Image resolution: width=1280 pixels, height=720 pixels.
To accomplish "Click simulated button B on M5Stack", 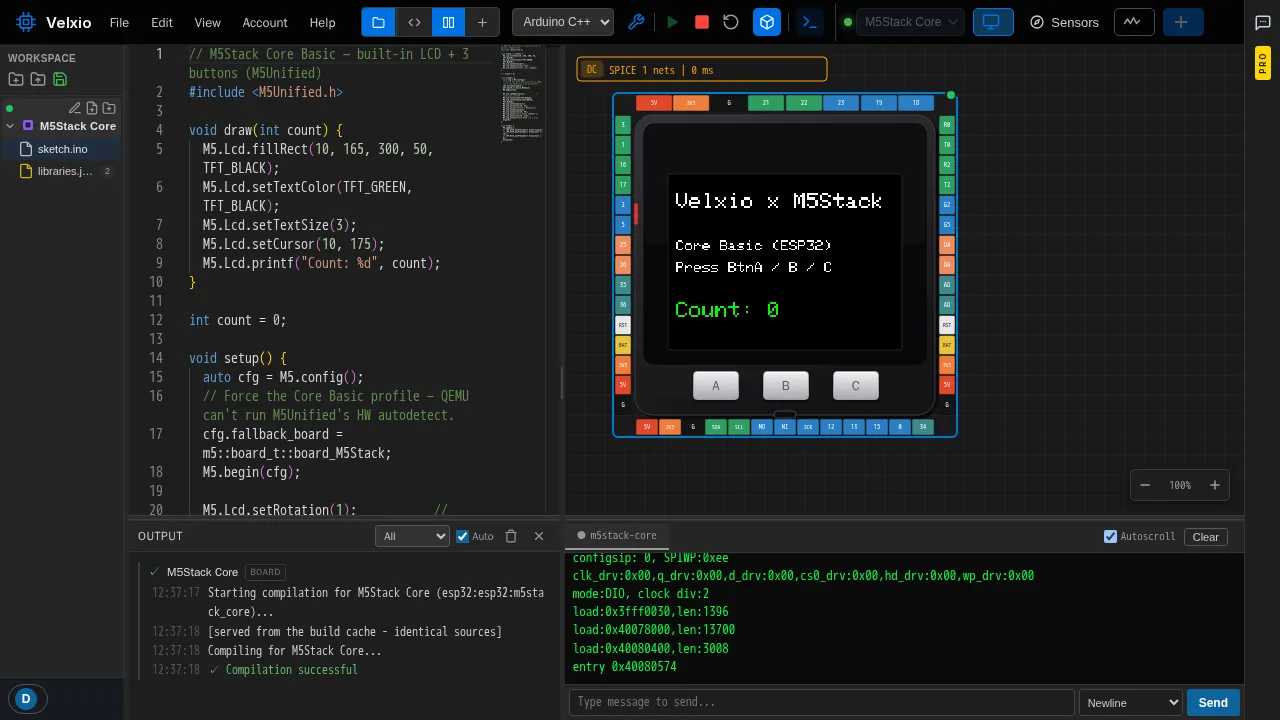I will tap(785, 386).
